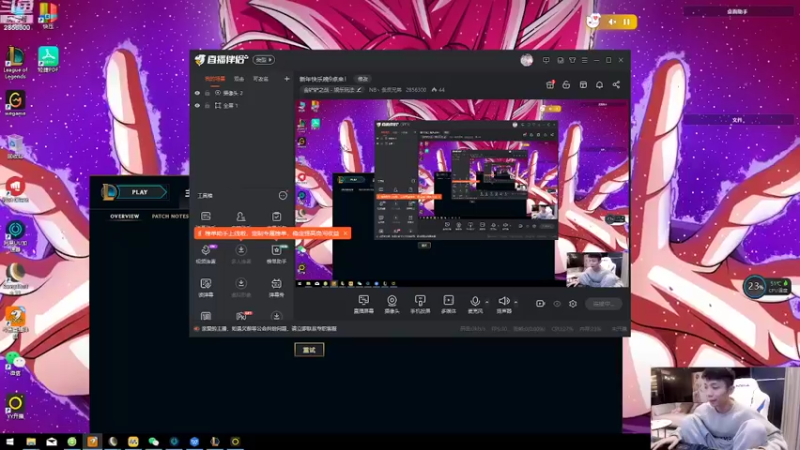800x450 pixels.
Task: Click the retry button in League client
Action: pyautogui.click(x=309, y=350)
